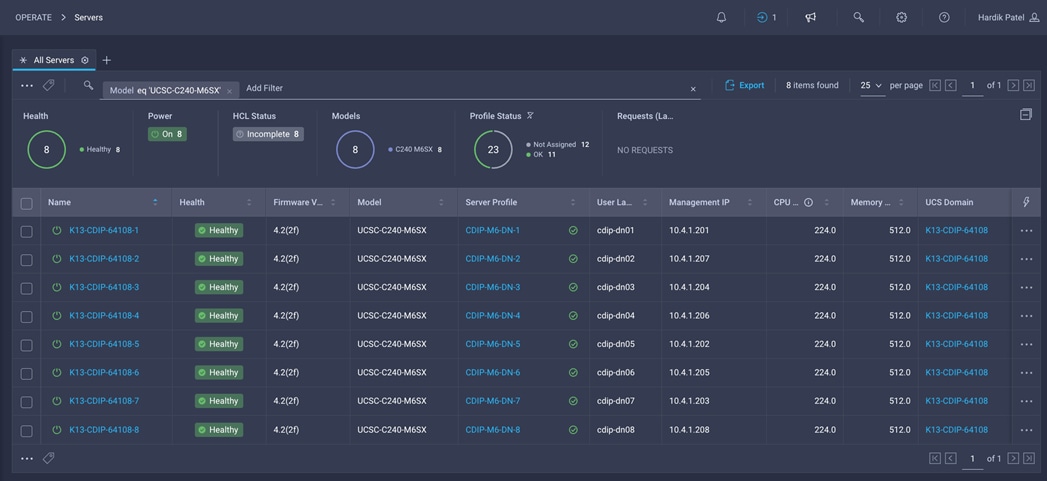The width and height of the screenshot is (1047, 481).
Task: Click the CPU column info icon
Action: click(x=809, y=202)
